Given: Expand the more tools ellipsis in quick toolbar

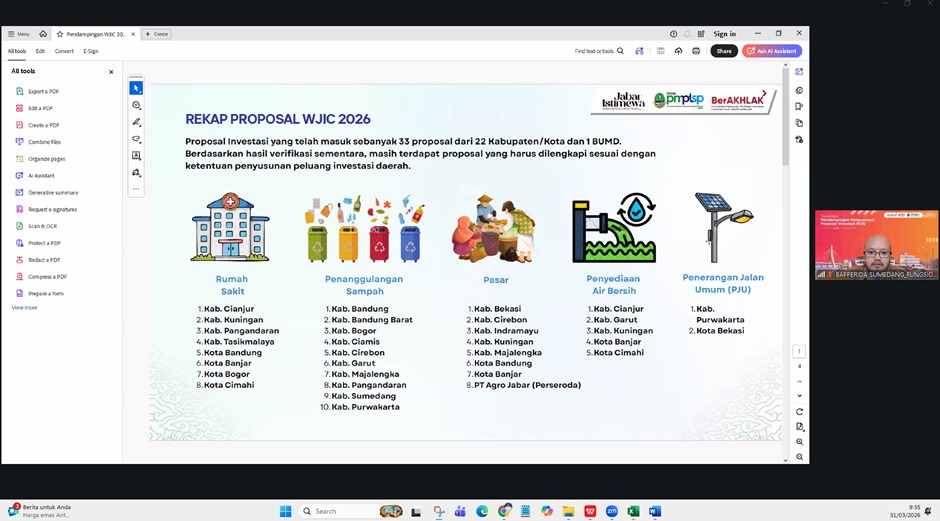Looking at the screenshot, I should click(136, 189).
